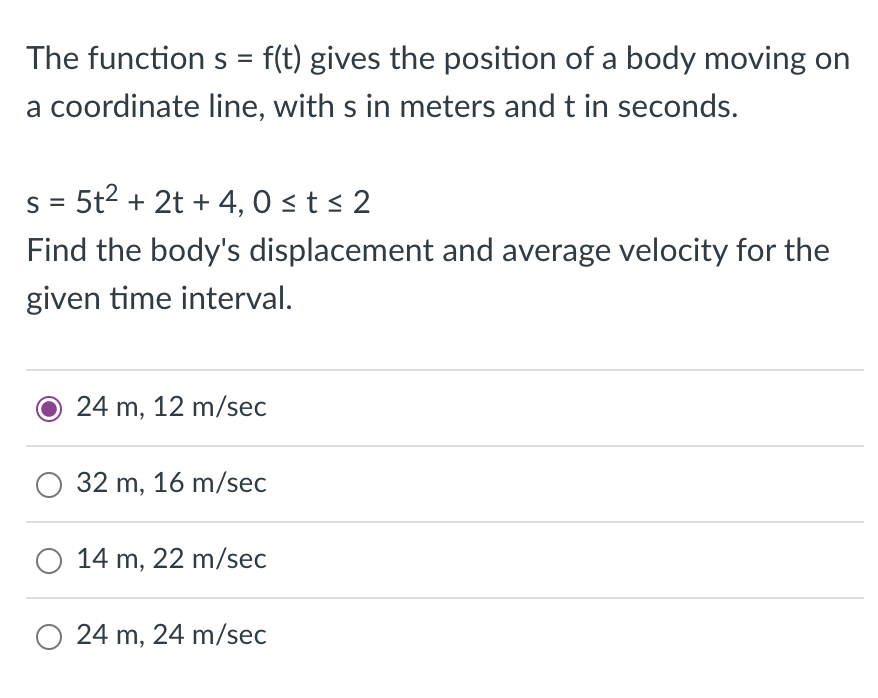
Task: Click the "32 m, 16 m/sec" answer label
Action: [x=171, y=483]
